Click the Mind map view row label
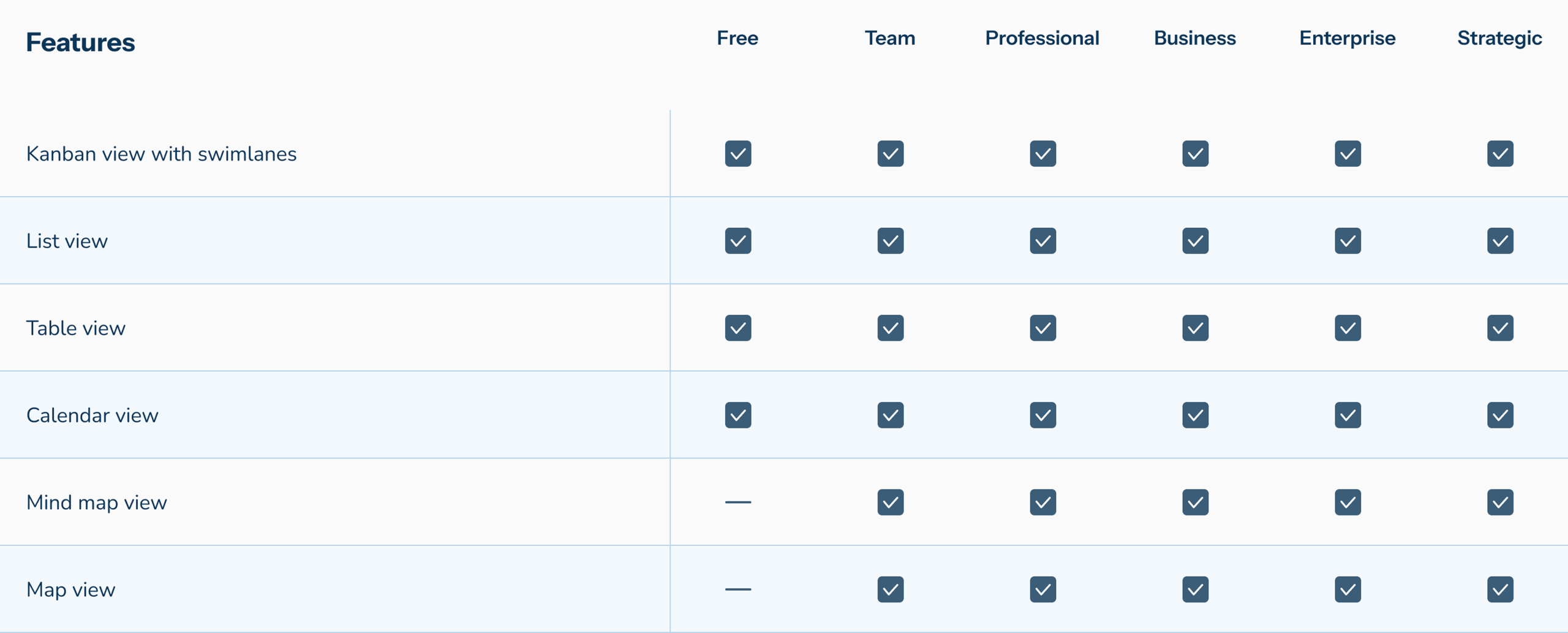This screenshot has width=1568, height=633. (96, 502)
